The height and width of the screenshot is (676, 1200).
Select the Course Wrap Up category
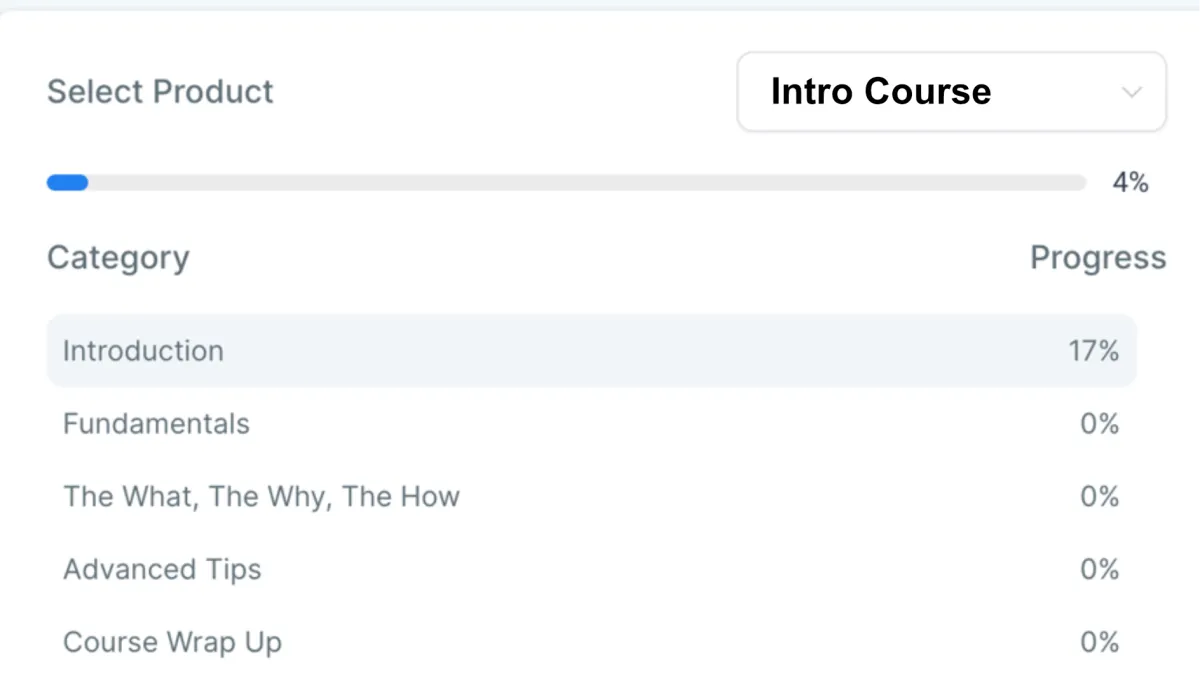[x=591, y=642]
